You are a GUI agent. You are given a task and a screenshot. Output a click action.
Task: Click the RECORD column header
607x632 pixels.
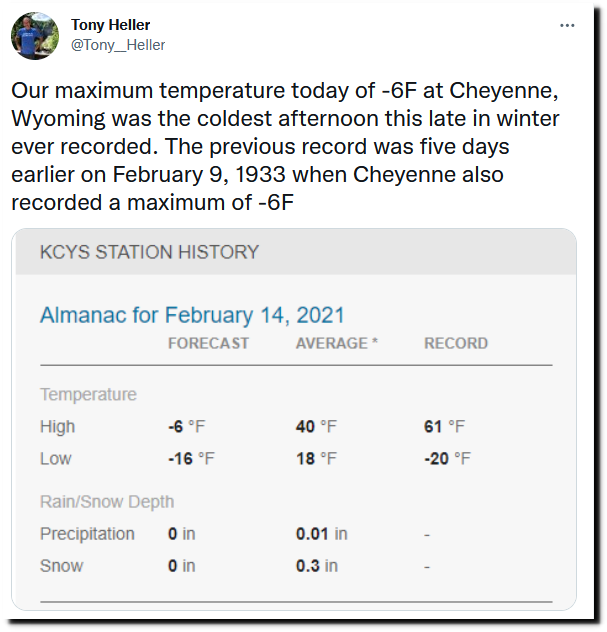point(456,343)
